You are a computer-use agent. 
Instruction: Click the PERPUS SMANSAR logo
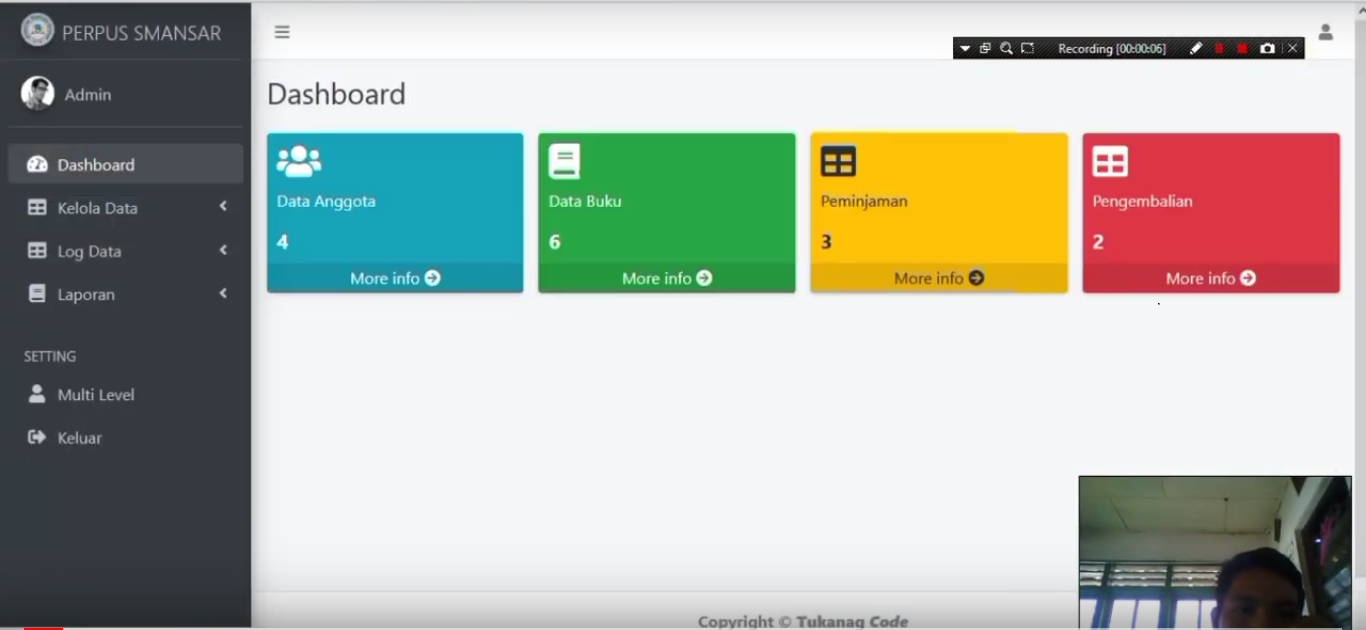click(38, 30)
